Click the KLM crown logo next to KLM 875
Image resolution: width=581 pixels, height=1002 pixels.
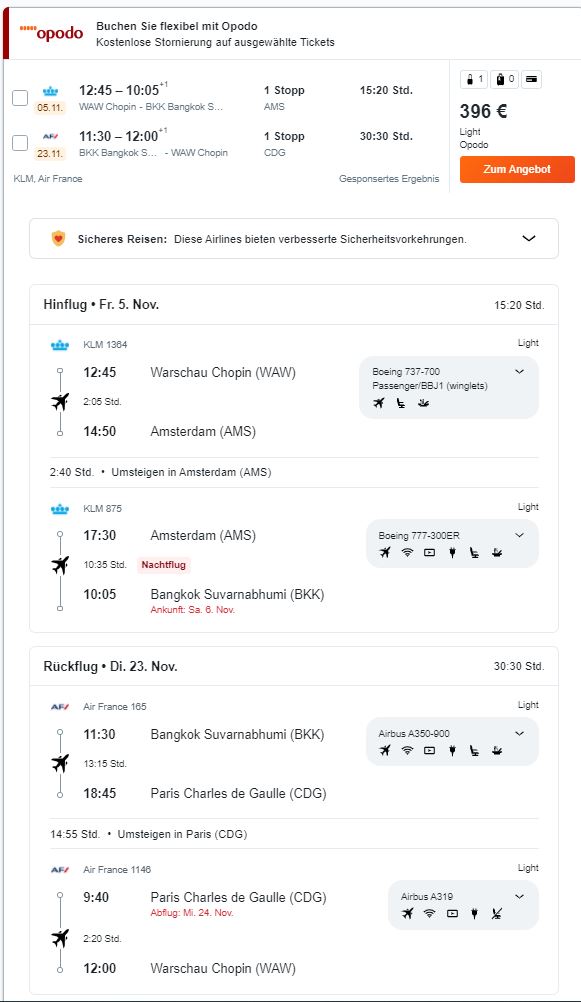[59, 509]
